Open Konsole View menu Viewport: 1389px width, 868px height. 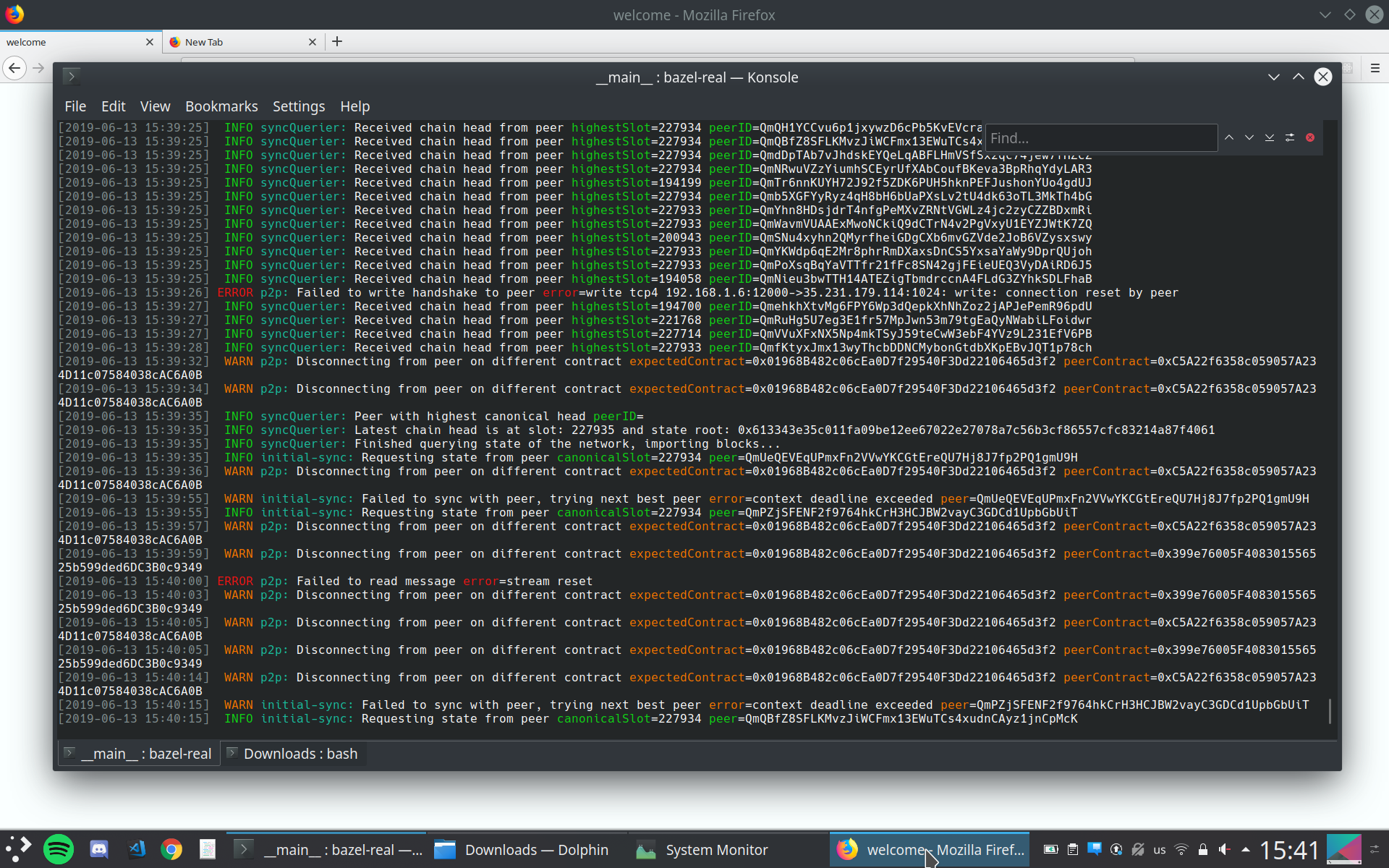(155, 106)
